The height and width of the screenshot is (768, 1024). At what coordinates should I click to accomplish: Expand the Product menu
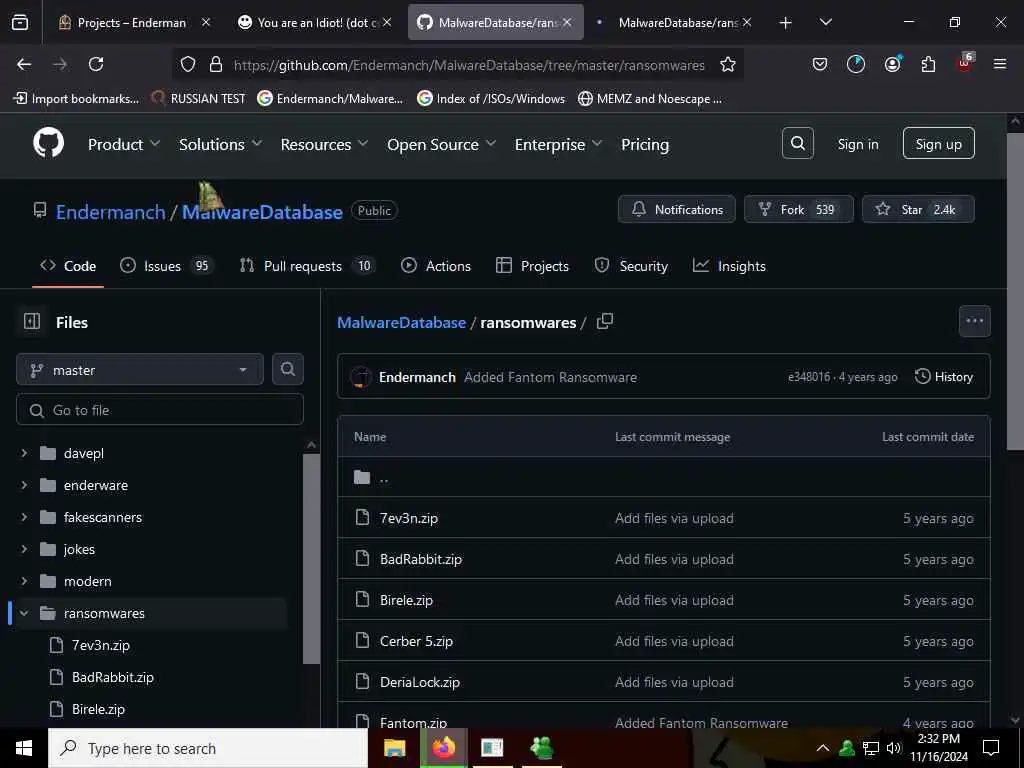pos(123,144)
